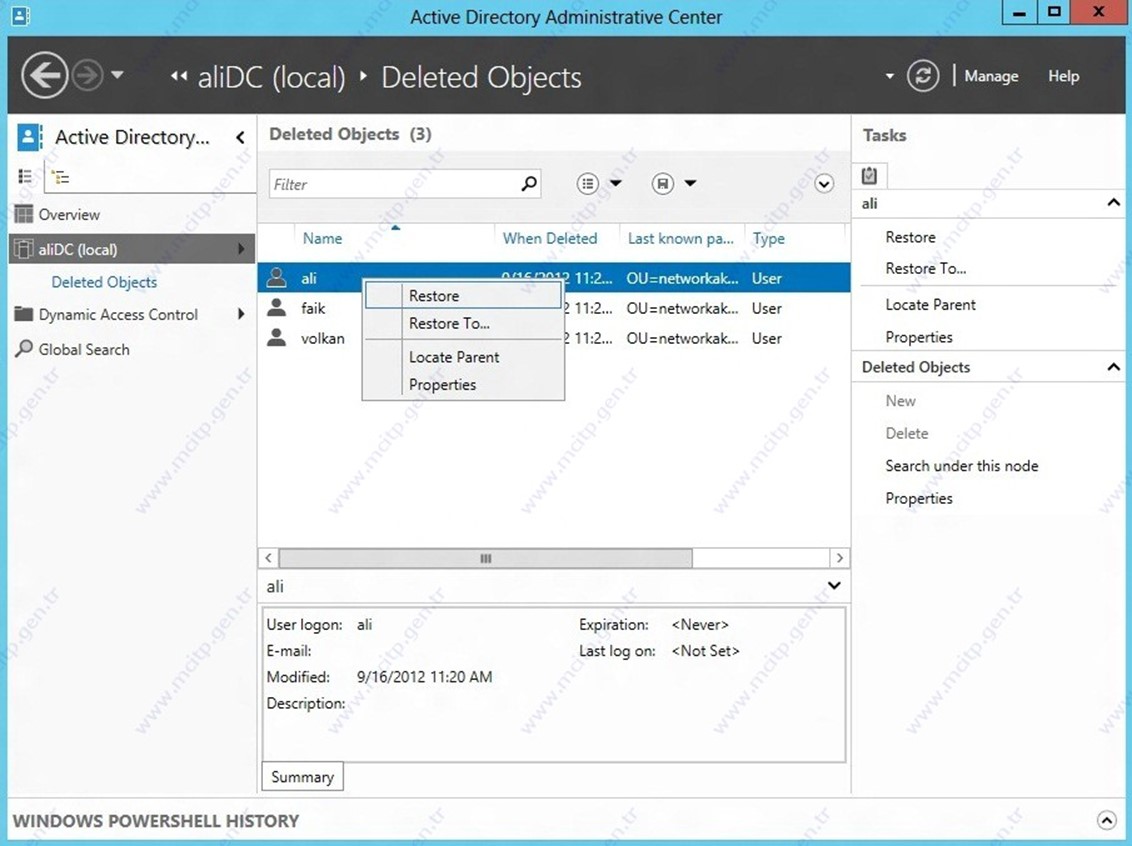1132x846 pixels.
Task: Click the user icon beside faik
Action: click(x=277, y=308)
